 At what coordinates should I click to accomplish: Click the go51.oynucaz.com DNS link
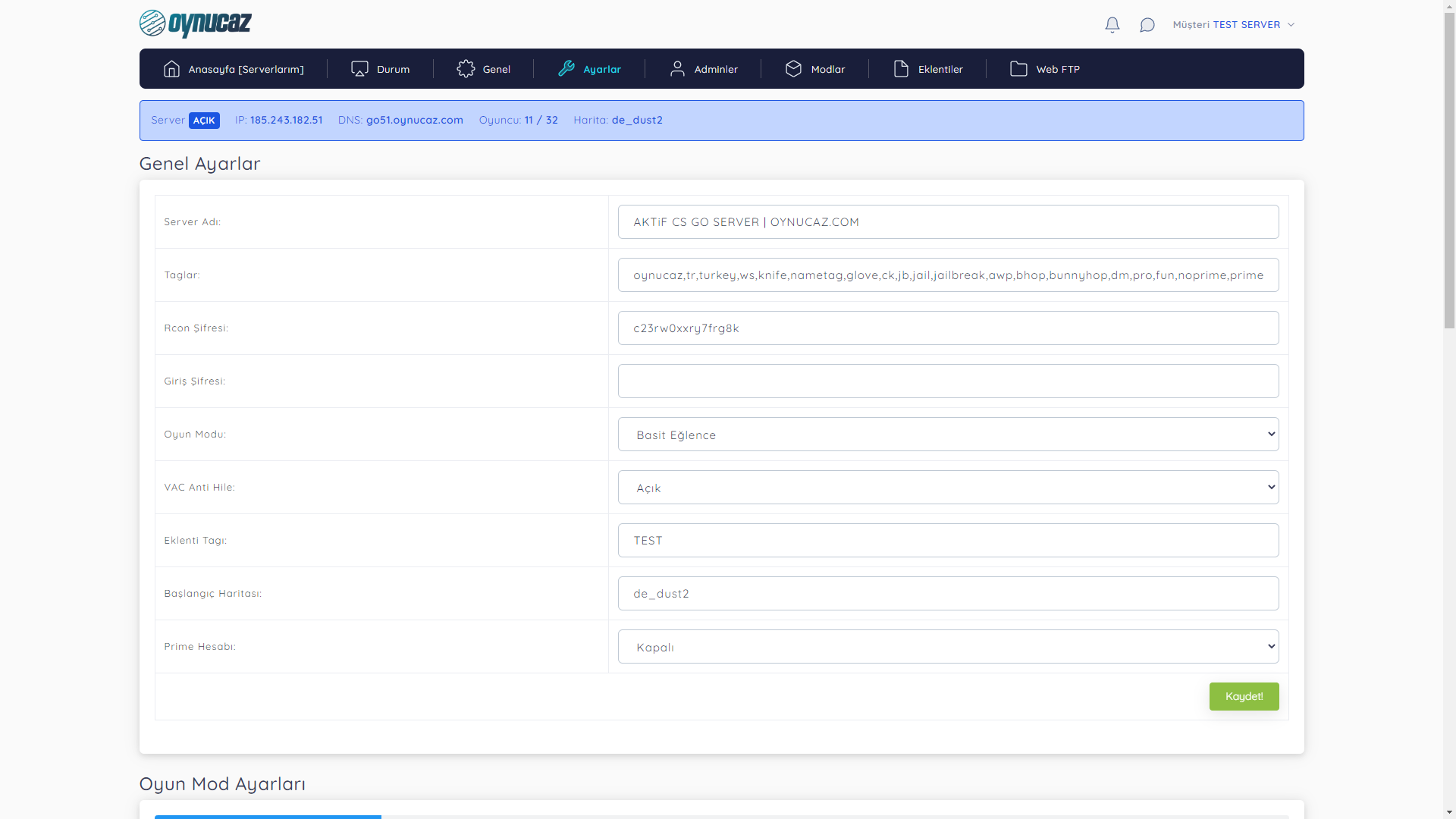tap(414, 120)
